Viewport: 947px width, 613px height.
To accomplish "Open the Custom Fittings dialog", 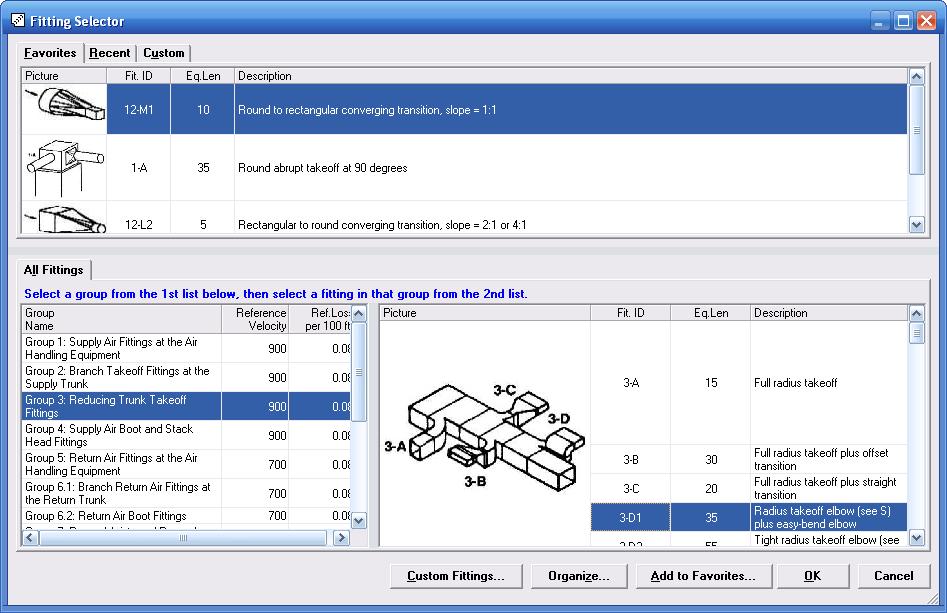I will pyautogui.click(x=455, y=576).
